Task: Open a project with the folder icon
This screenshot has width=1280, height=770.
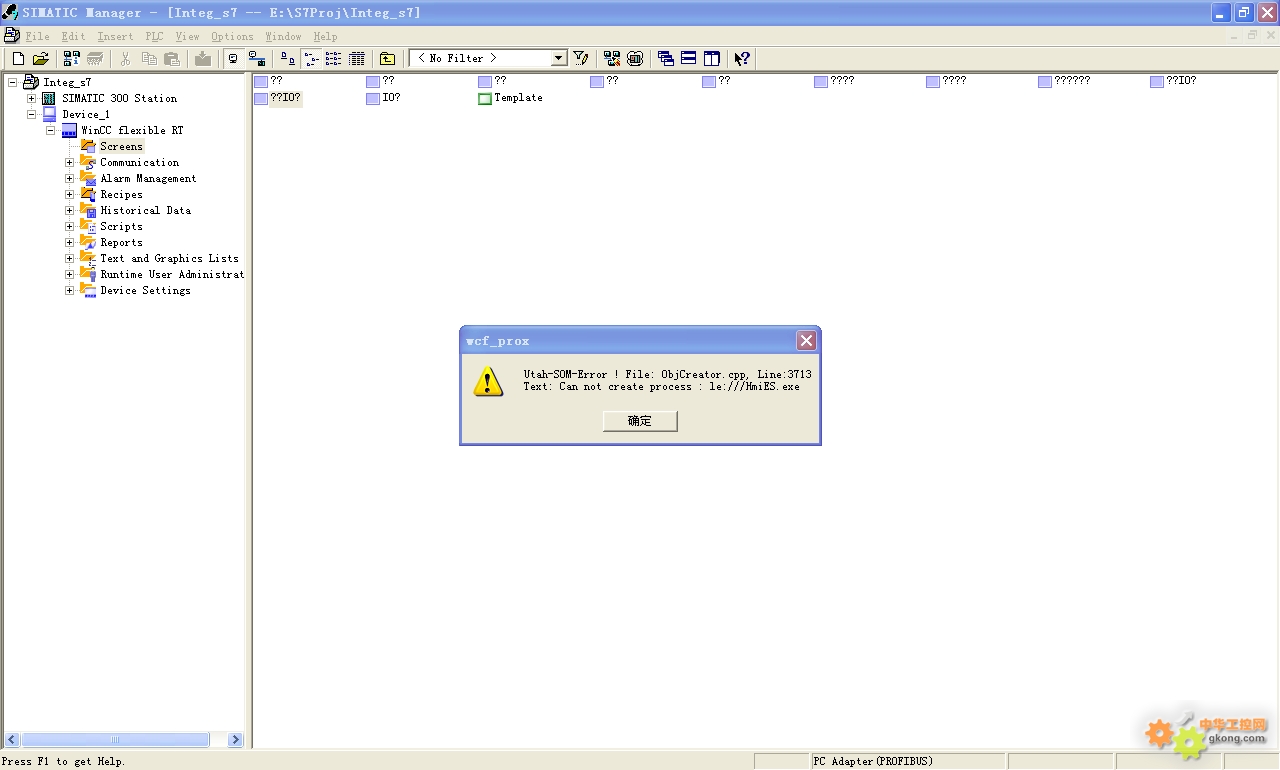Action: click(x=41, y=59)
